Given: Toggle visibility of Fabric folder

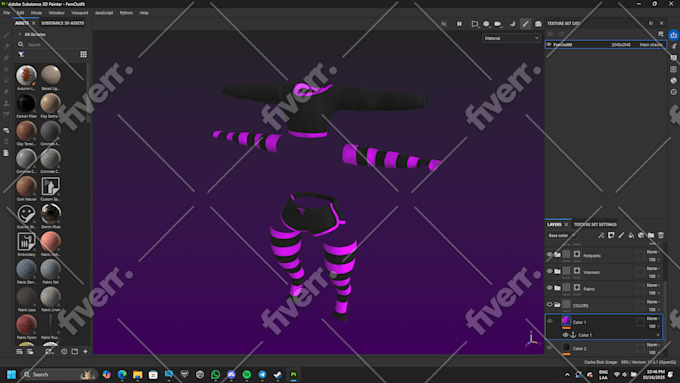Looking at the screenshot, I should pos(549,288).
